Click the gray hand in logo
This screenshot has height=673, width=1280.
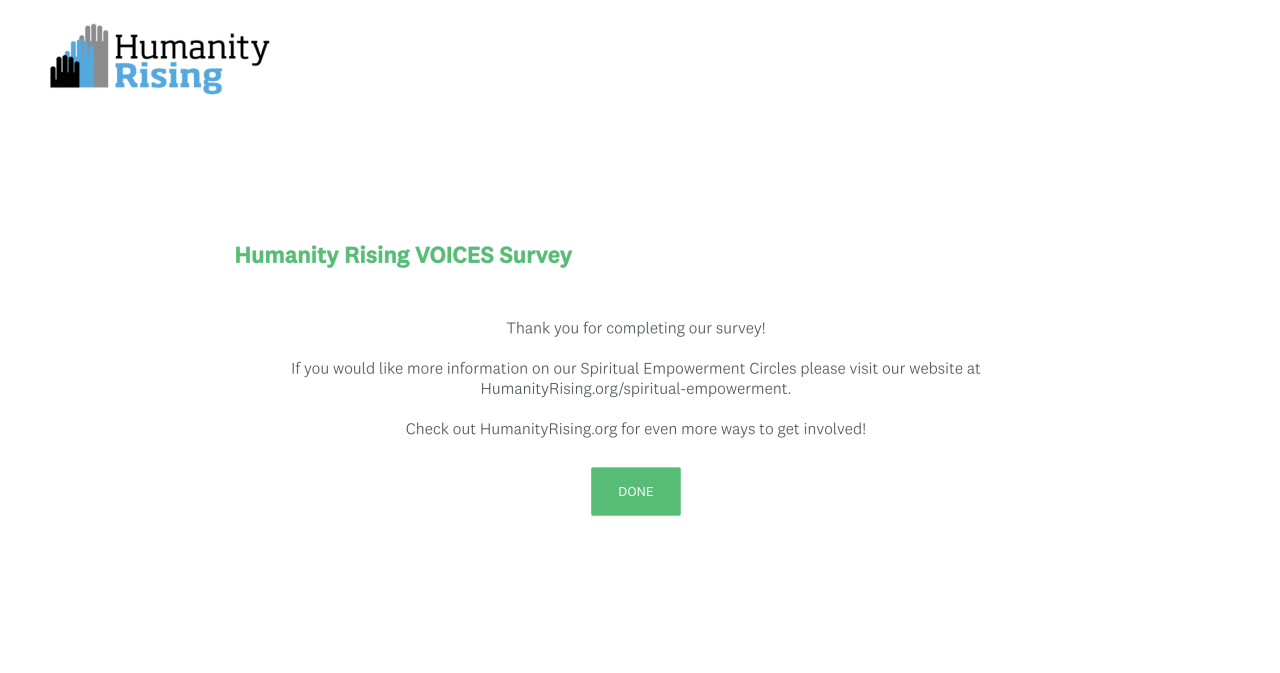pos(99,50)
